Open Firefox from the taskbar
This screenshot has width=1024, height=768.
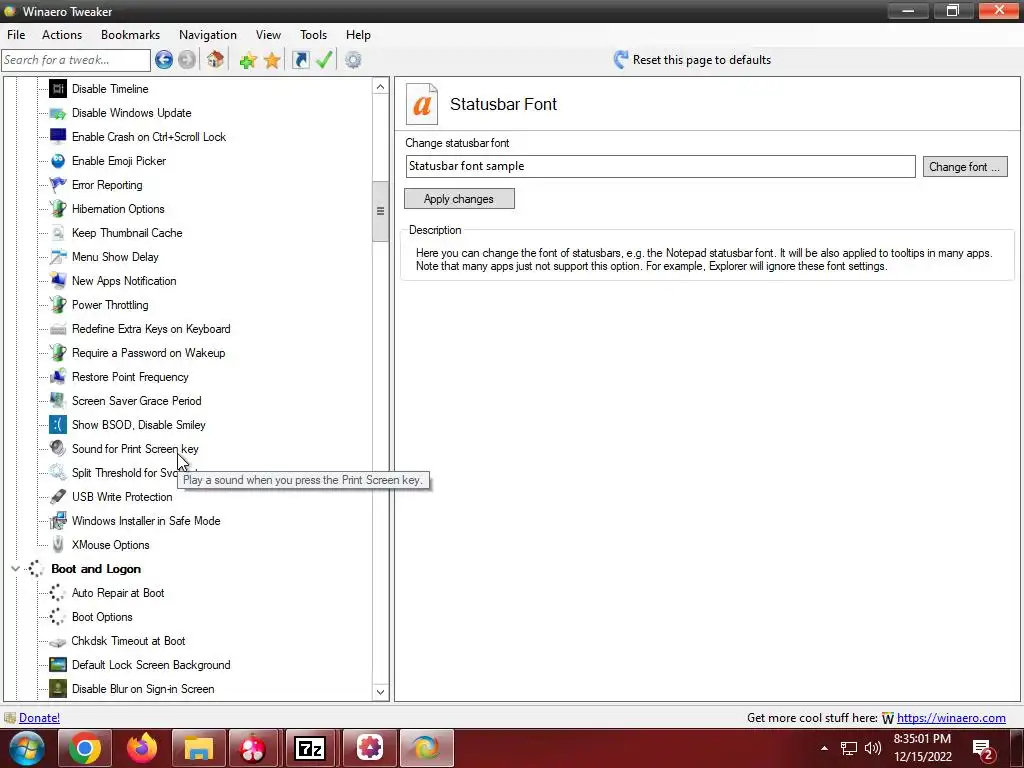tap(142, 748)
